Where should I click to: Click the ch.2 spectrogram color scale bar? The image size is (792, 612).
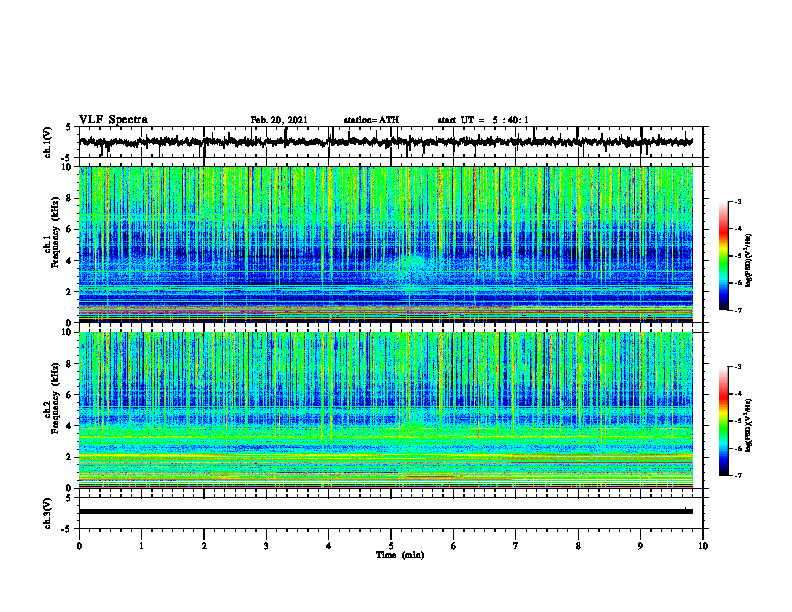pyautogui.click(x=723, y=421)
